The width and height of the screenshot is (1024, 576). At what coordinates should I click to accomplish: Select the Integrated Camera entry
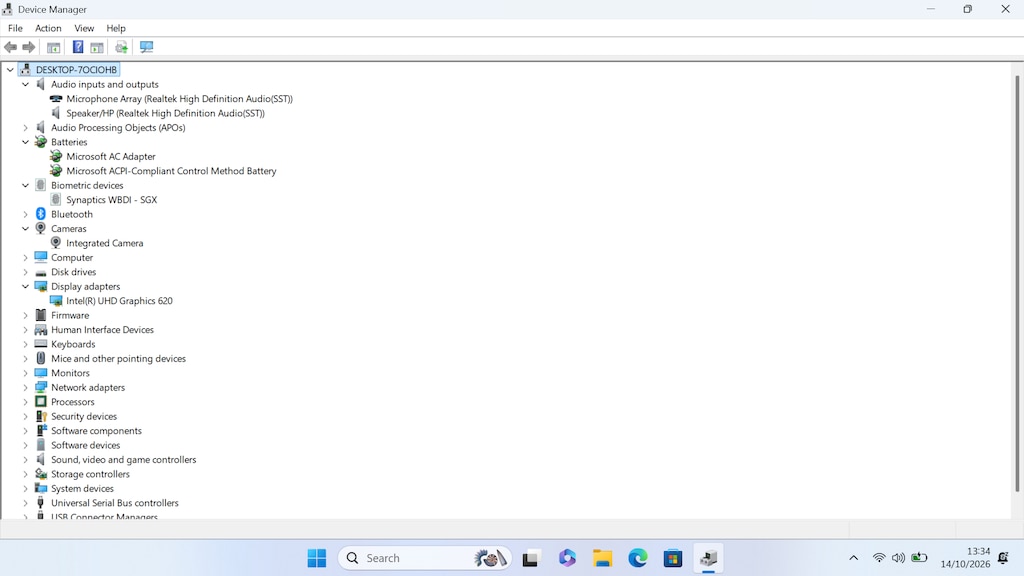tap(104, 243)
